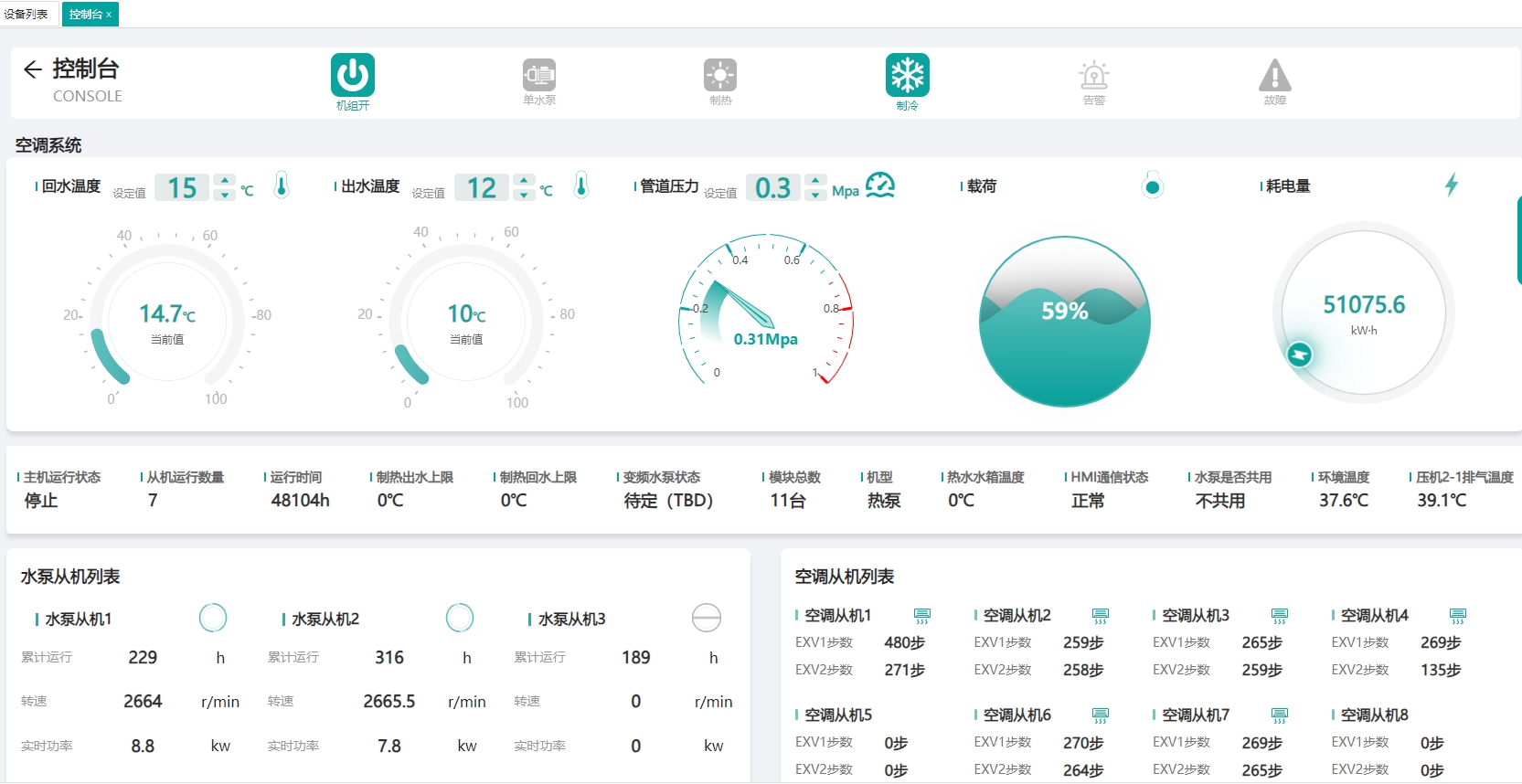Click the 空调从机7 unit icon

pos(1280,715)
